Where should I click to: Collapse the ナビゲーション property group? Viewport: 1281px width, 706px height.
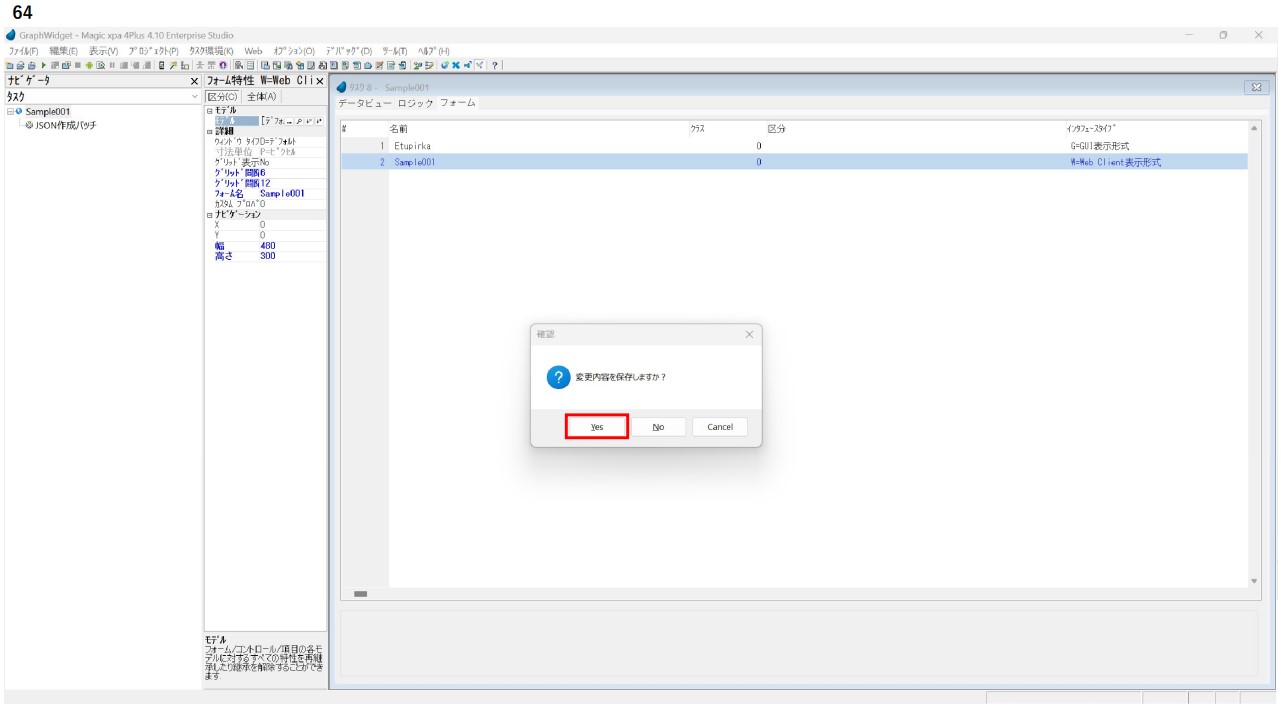(209, 215)
